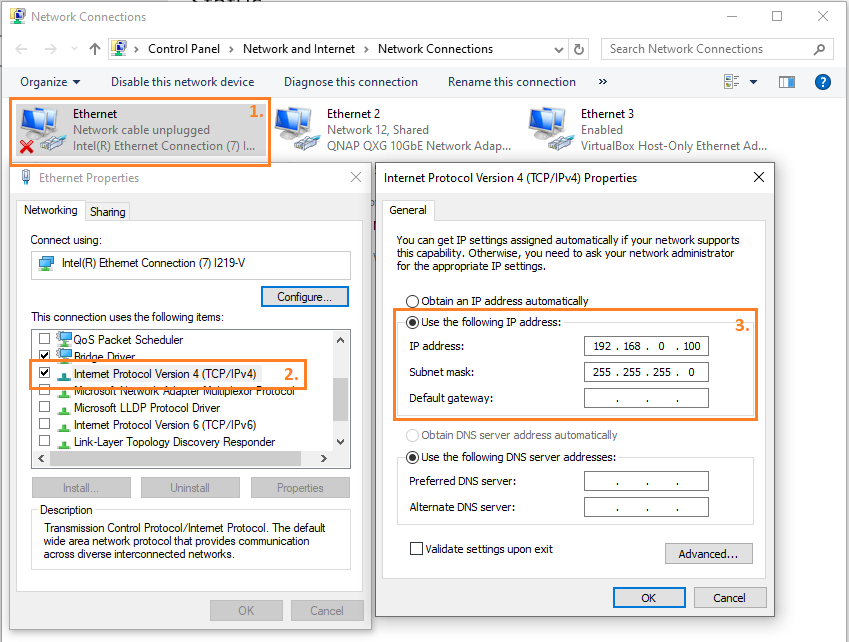
Task: Click the Subnet mask field
Action: (646, 372)
